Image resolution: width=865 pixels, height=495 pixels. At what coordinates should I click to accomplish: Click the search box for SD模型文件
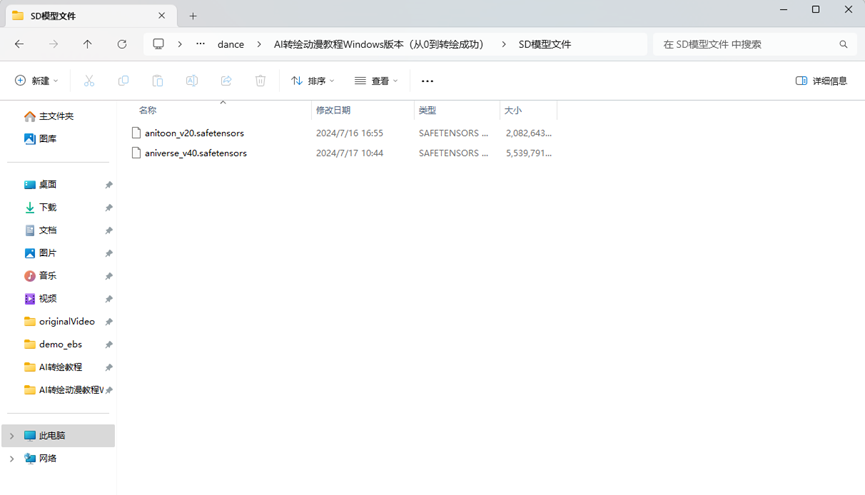pos(755,44)
